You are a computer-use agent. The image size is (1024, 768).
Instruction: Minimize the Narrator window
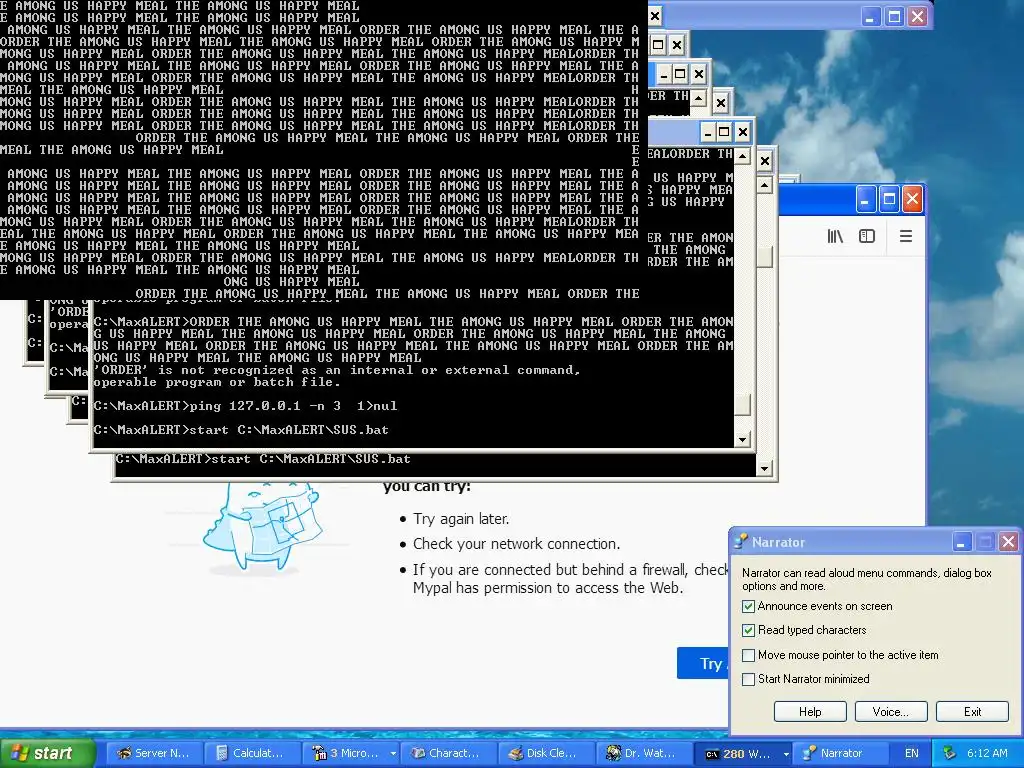point(961,542)
